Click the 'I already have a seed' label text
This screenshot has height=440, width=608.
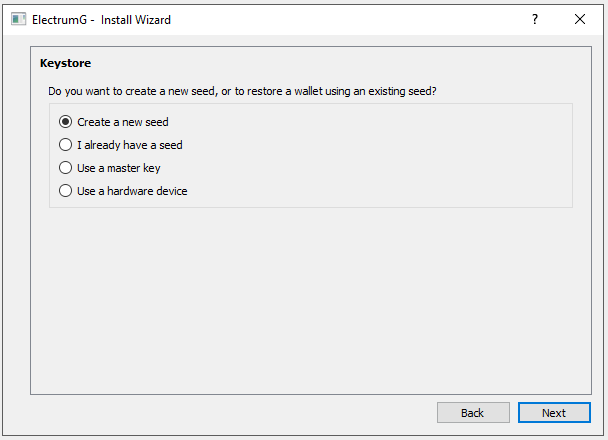(130, 145)
